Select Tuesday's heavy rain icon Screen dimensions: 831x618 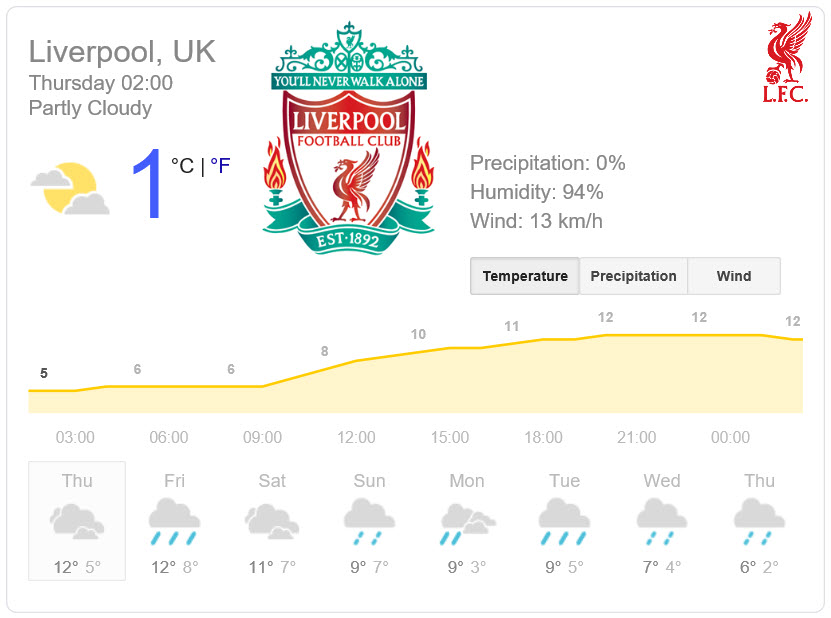coord(564,522)
